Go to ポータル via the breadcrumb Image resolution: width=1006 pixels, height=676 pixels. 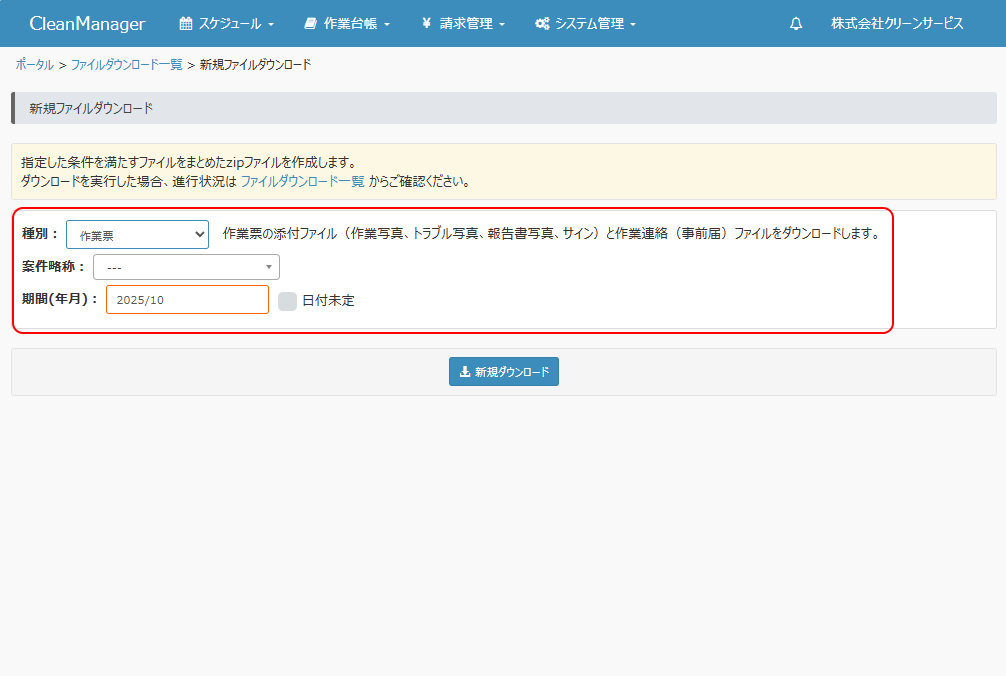point(35,64)
